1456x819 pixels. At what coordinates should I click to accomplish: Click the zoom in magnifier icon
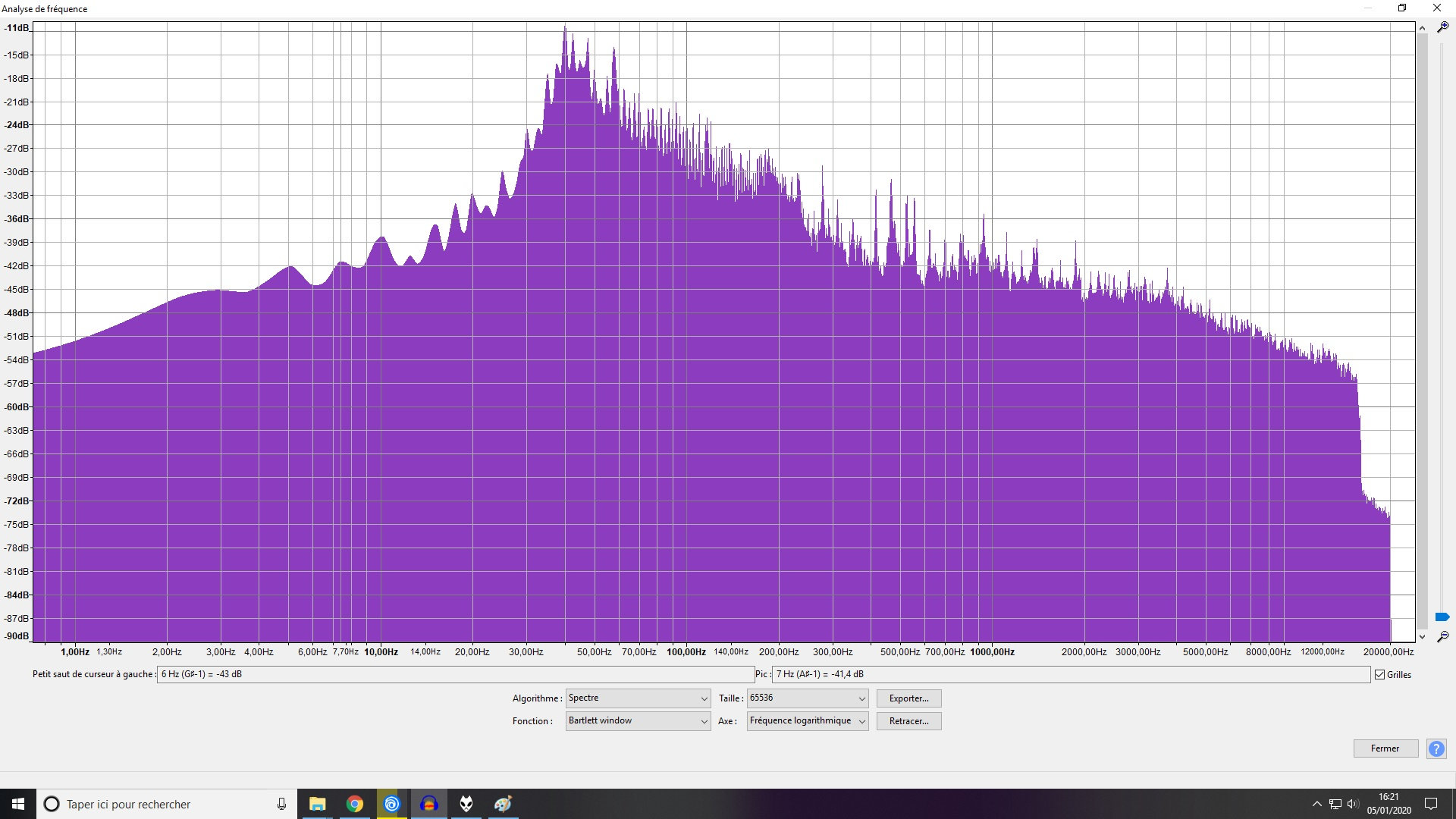click(x=1442, y=27)
